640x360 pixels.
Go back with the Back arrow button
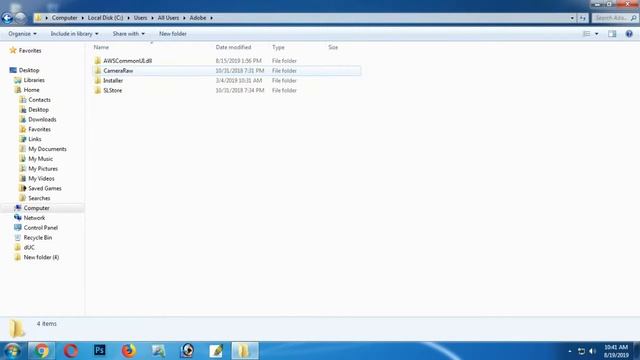pyautogui.click(x=7, y=18)
